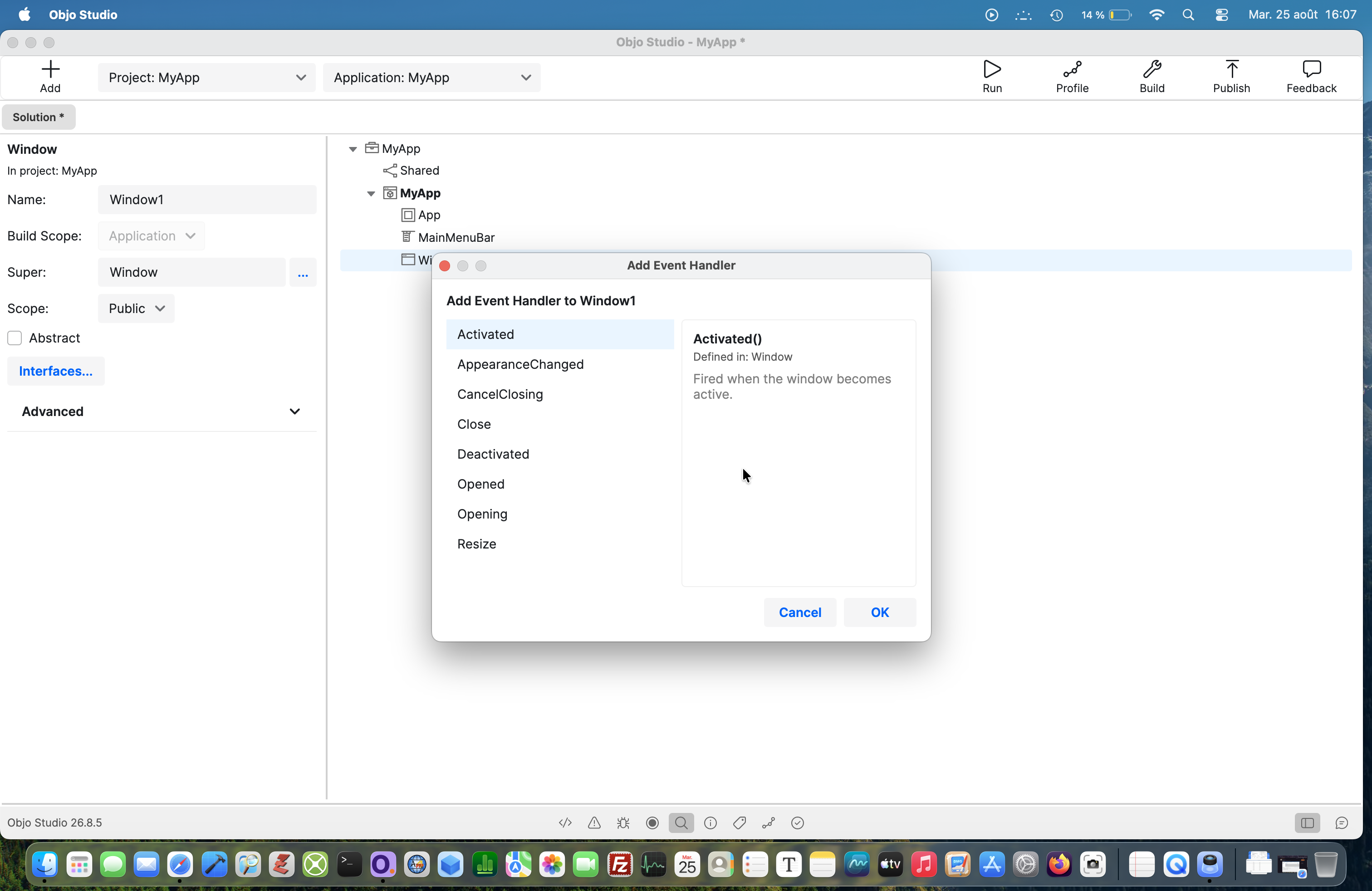
Task: Collapse the bold MyApp project node
Action: pos(371,194)
